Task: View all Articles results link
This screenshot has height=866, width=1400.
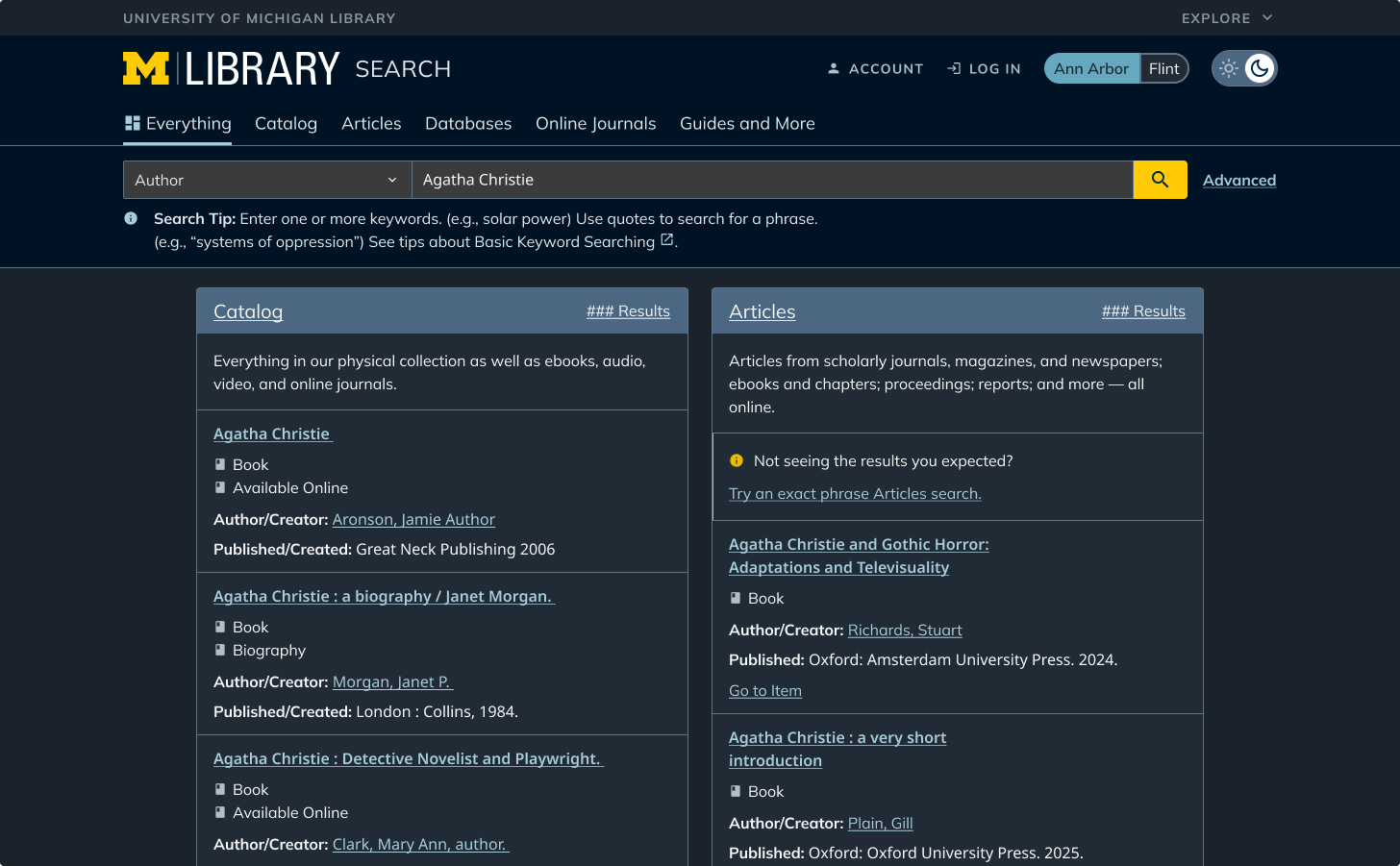Action: click(1143, 311)
